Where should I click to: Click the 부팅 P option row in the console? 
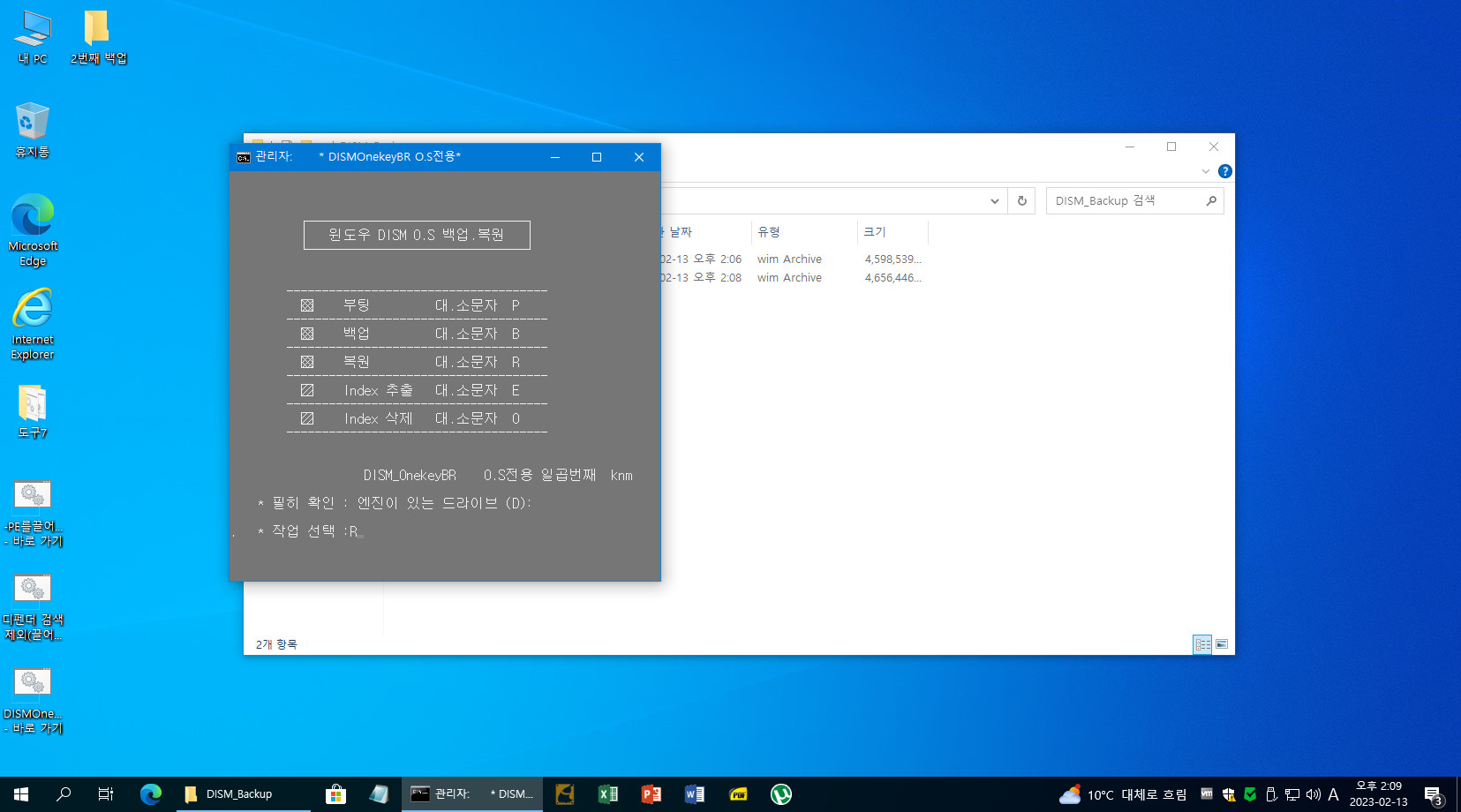417,305
